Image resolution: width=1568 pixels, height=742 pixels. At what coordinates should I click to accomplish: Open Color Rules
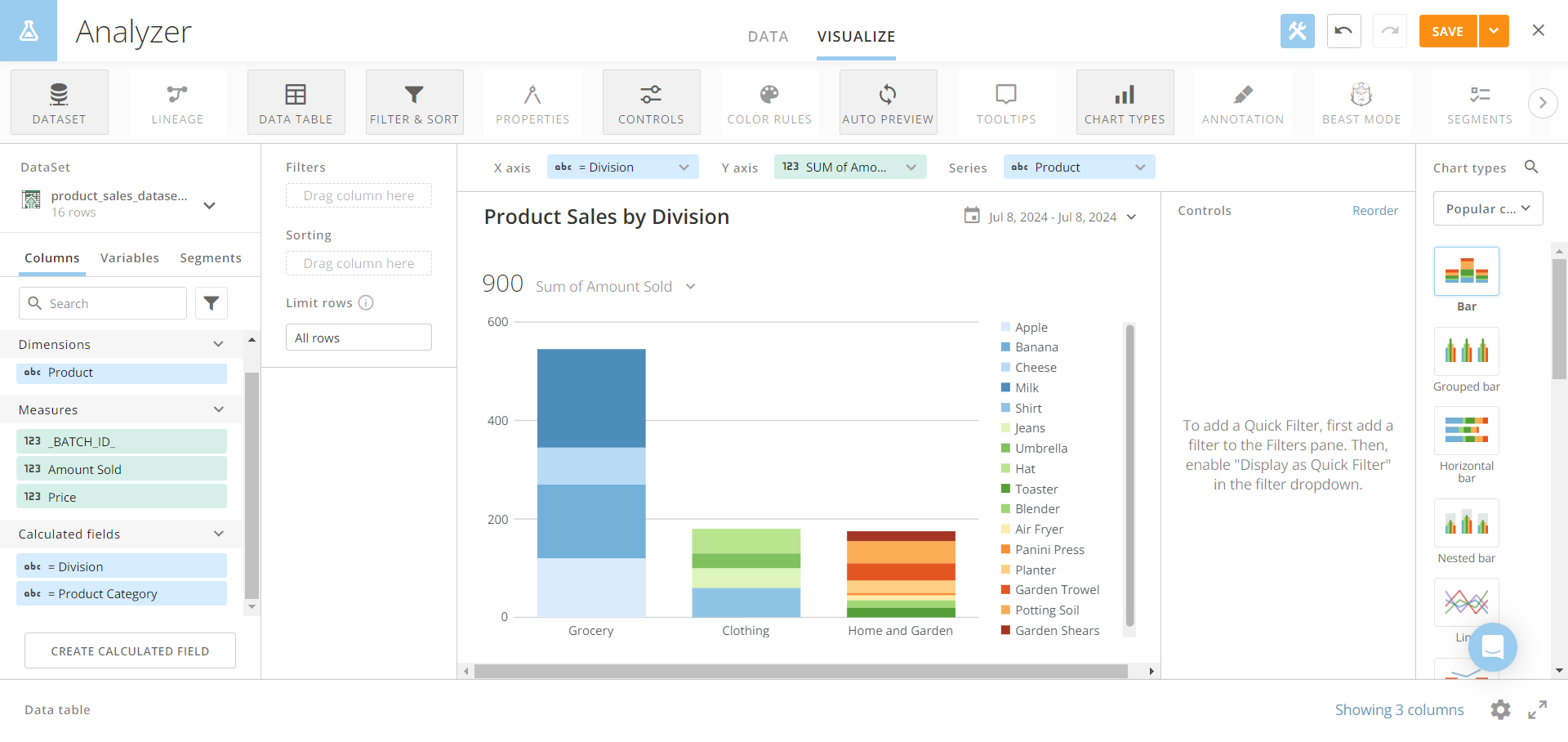[769, 102]
